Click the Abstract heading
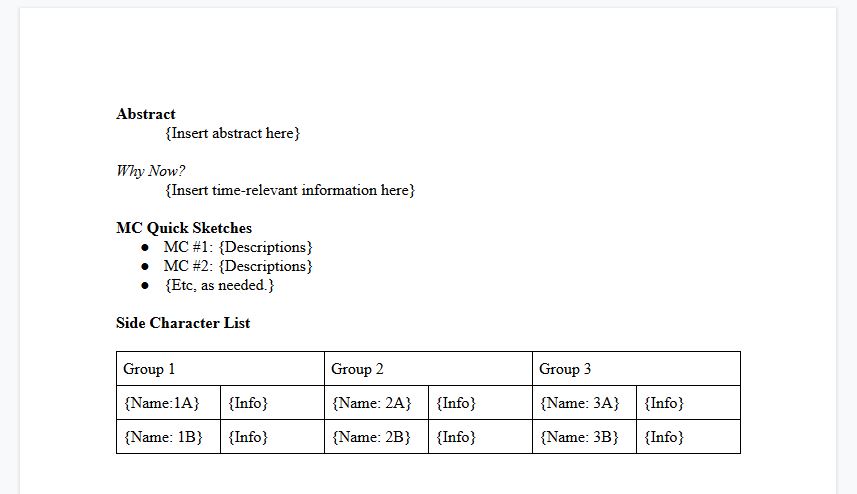Screen dimensions: 857x494 pyautogui.click(x=146, y=114)
